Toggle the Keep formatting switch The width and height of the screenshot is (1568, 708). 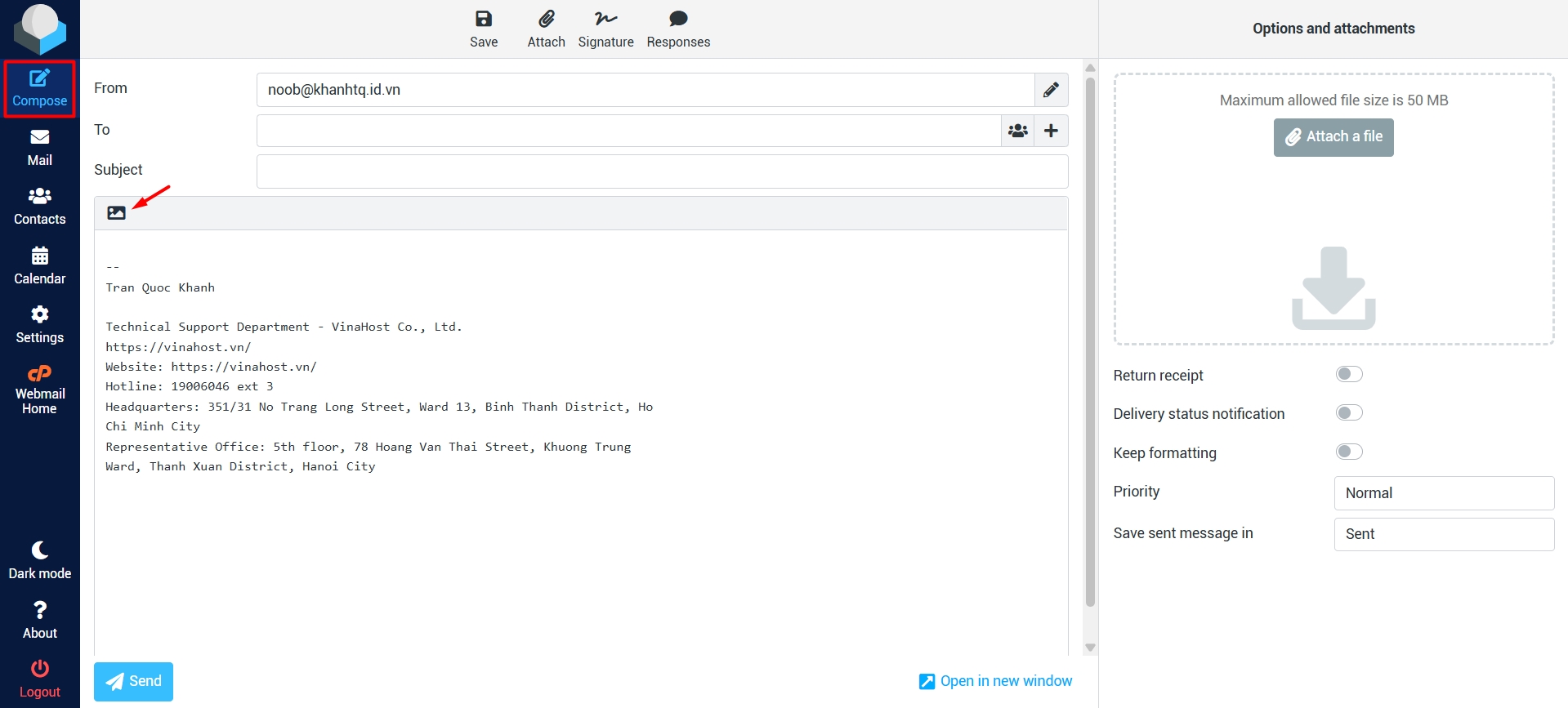coord(1348,452)
